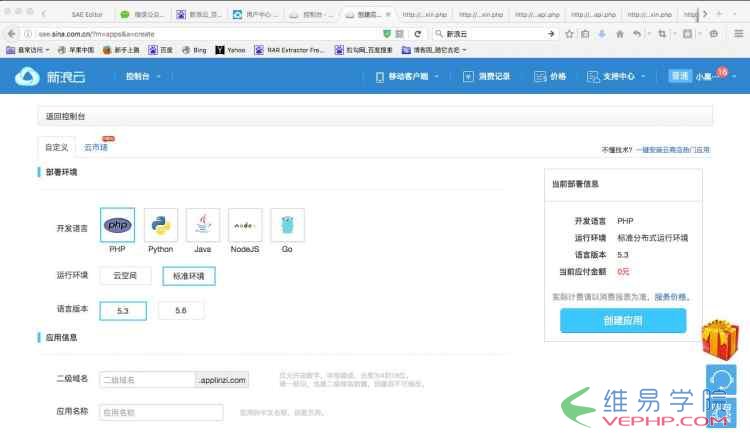Open the 价格 menu item

[x=550, y=77]
